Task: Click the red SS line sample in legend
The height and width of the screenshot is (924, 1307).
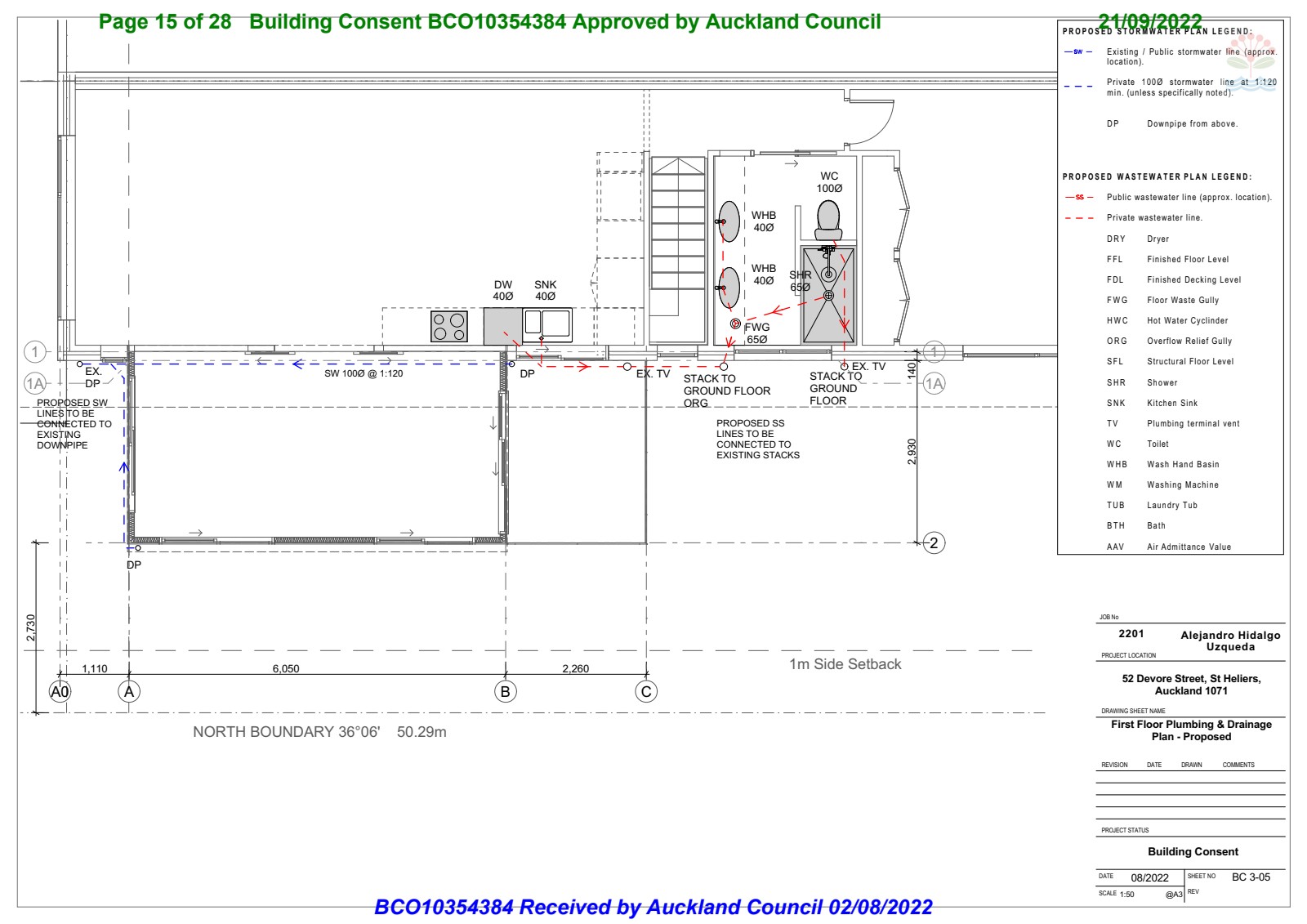Action: click(1078, 197)
